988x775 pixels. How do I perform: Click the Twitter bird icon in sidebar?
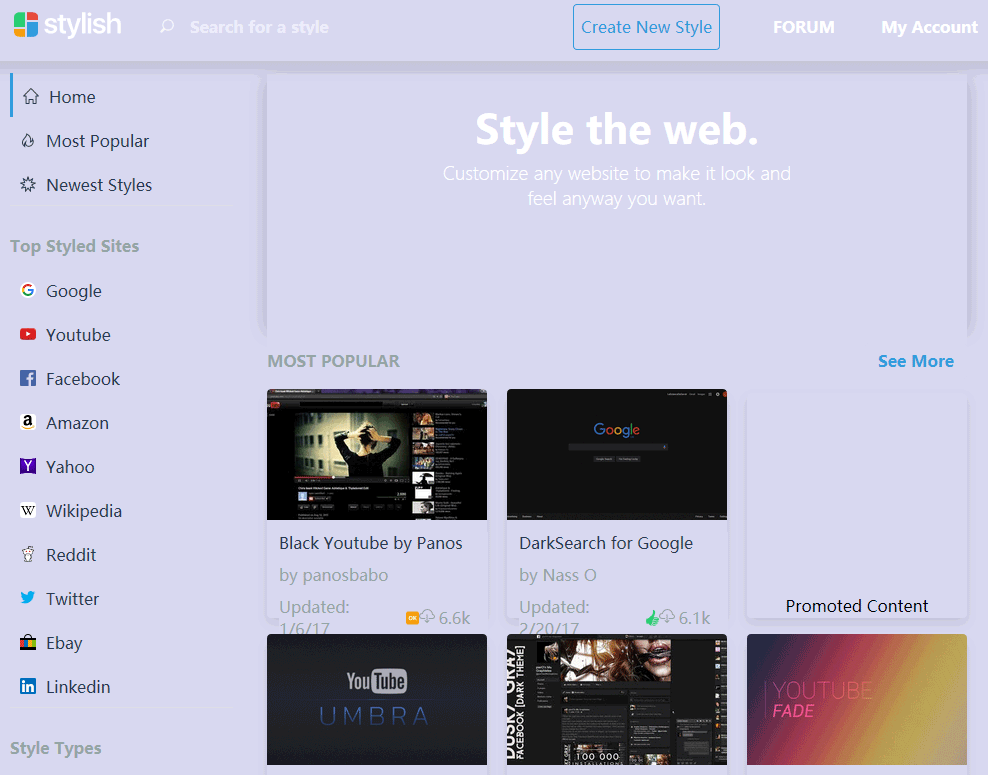click(x=28, y=597)
